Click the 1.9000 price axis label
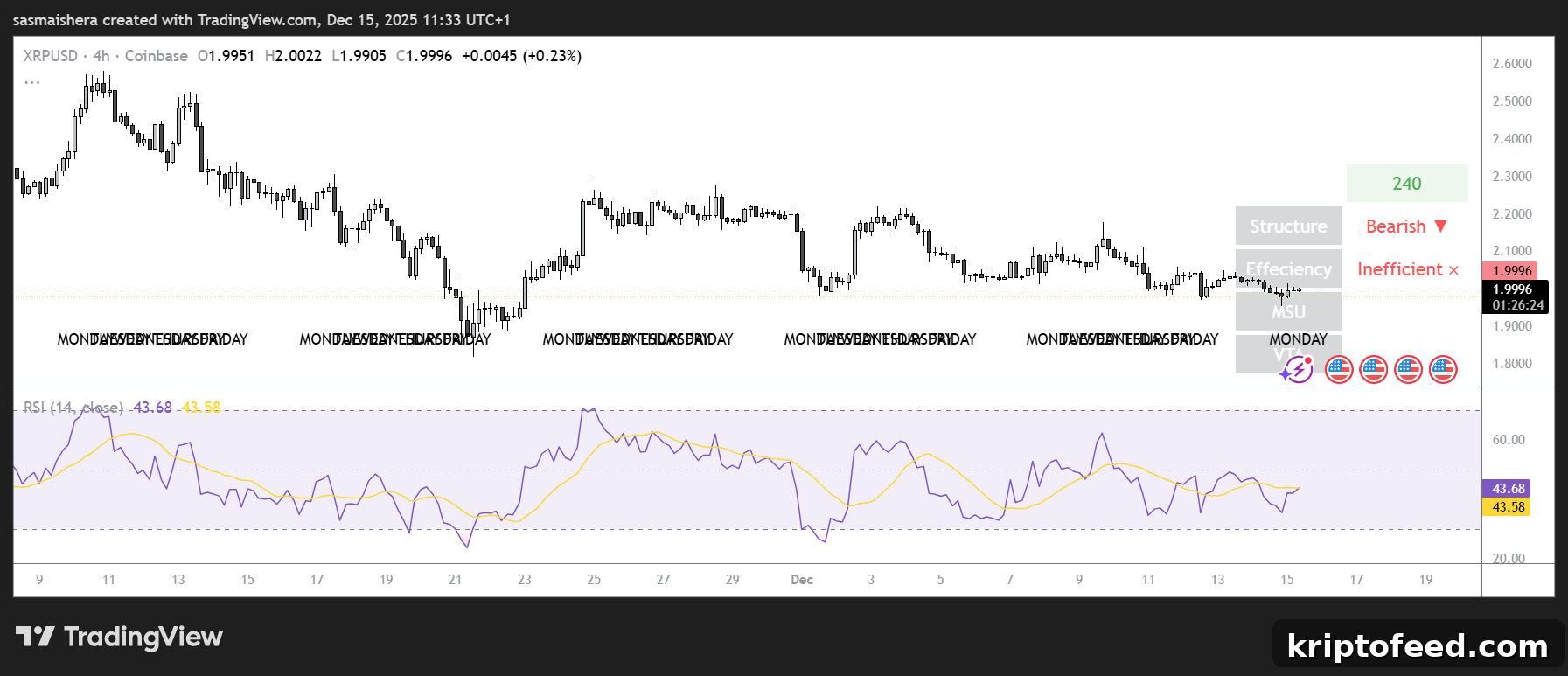 click(x=1512, y=326)
